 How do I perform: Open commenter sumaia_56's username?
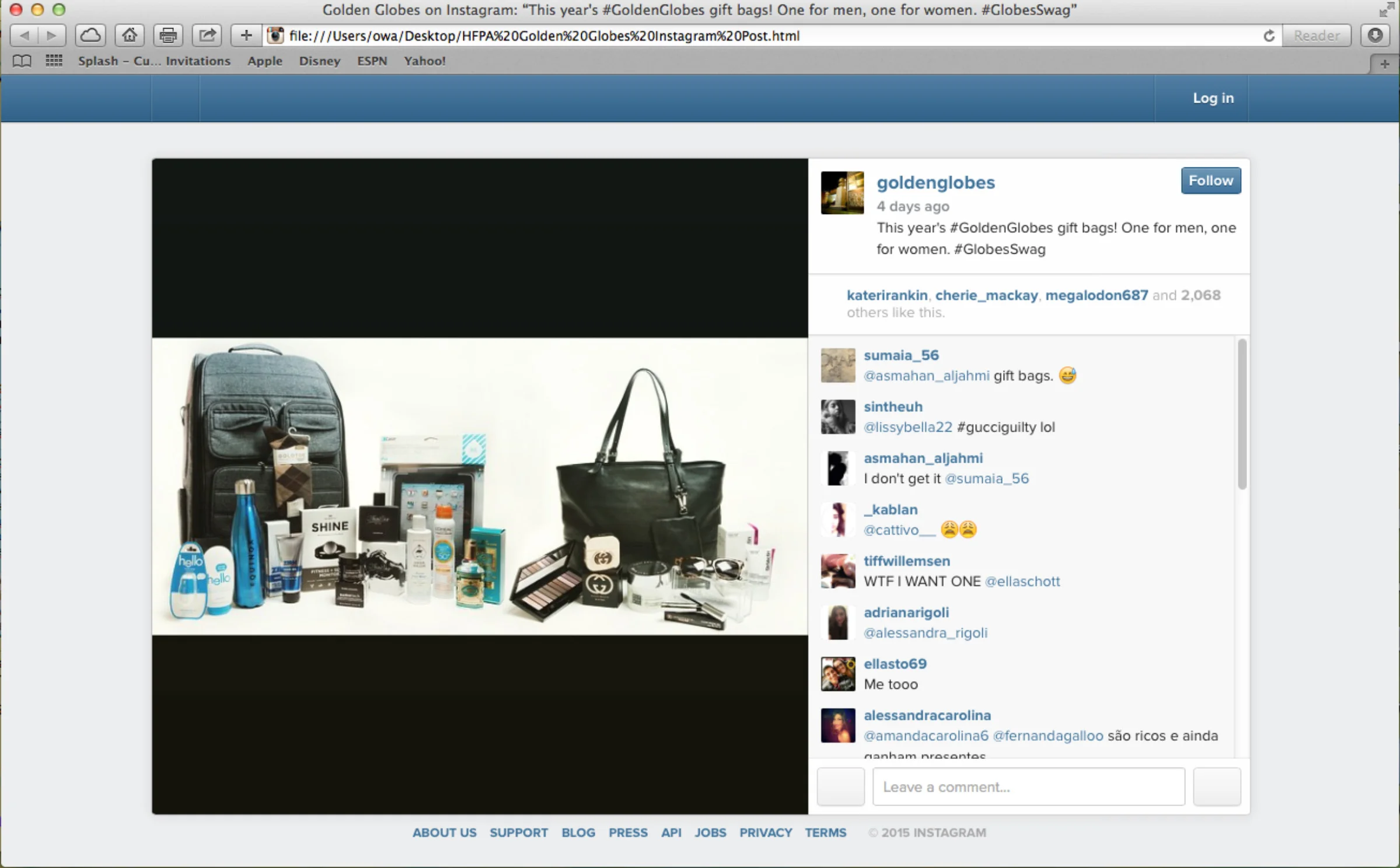coord(901,355)
